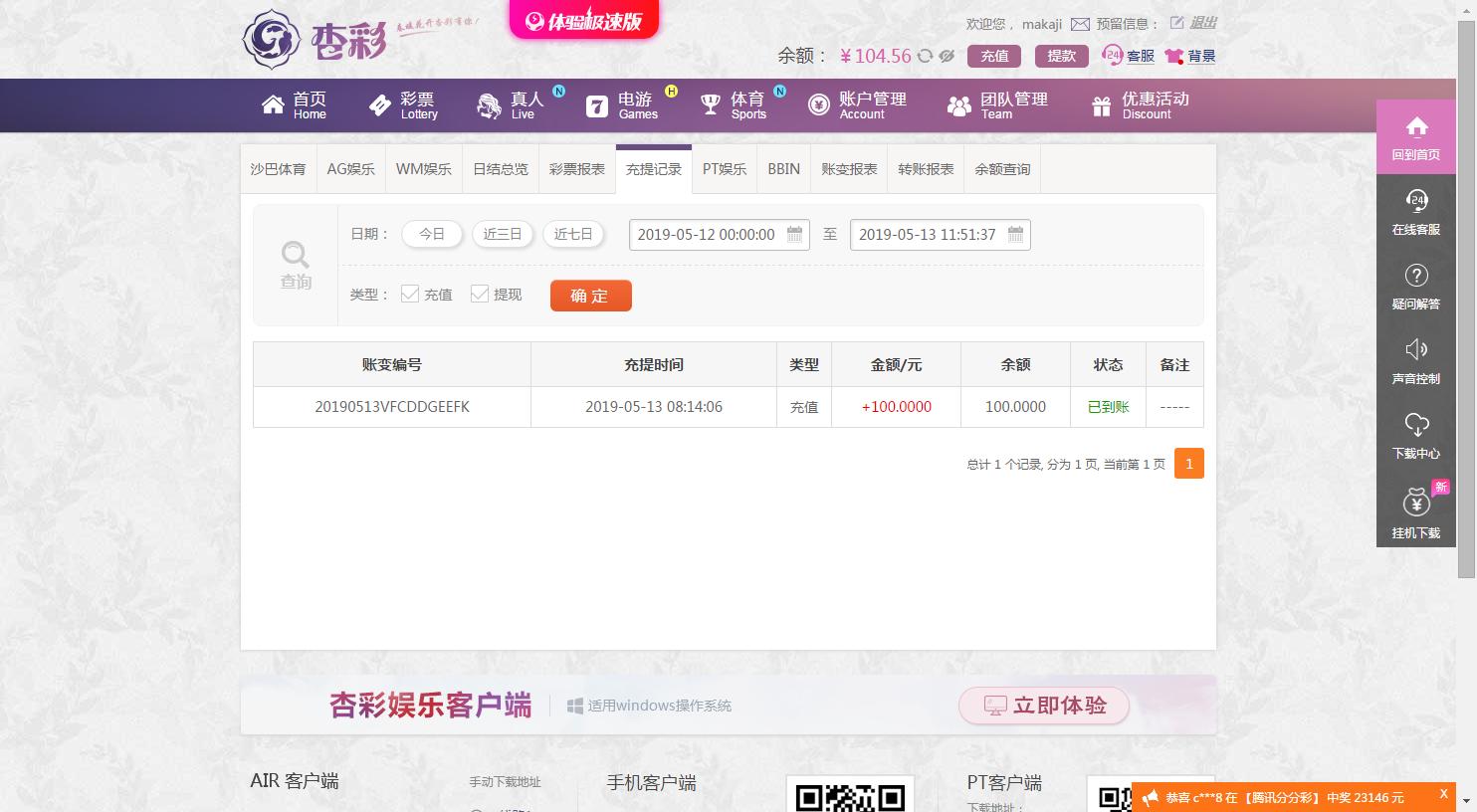Click the vertical page scrollbar

[1466, 299]
